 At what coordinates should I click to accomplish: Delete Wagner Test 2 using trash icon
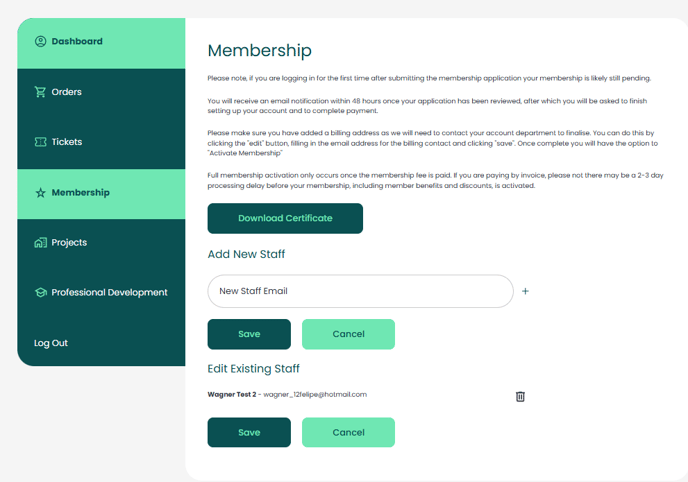click(520, 396)
